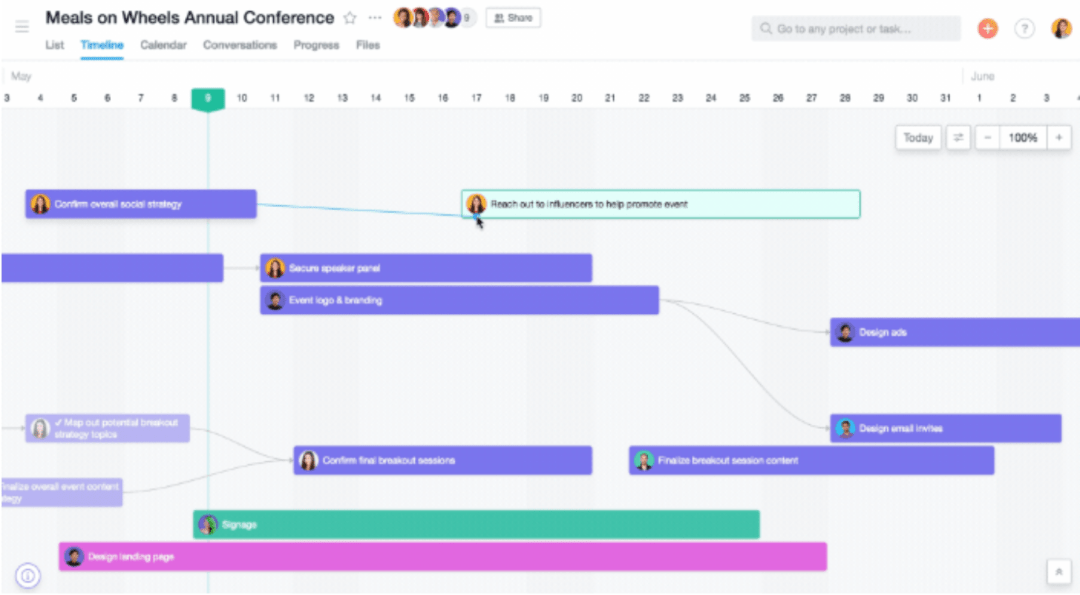The image size is (1080, 595).
Task: Click avatar on Finalize breakout session content
Action: [644, 461]
